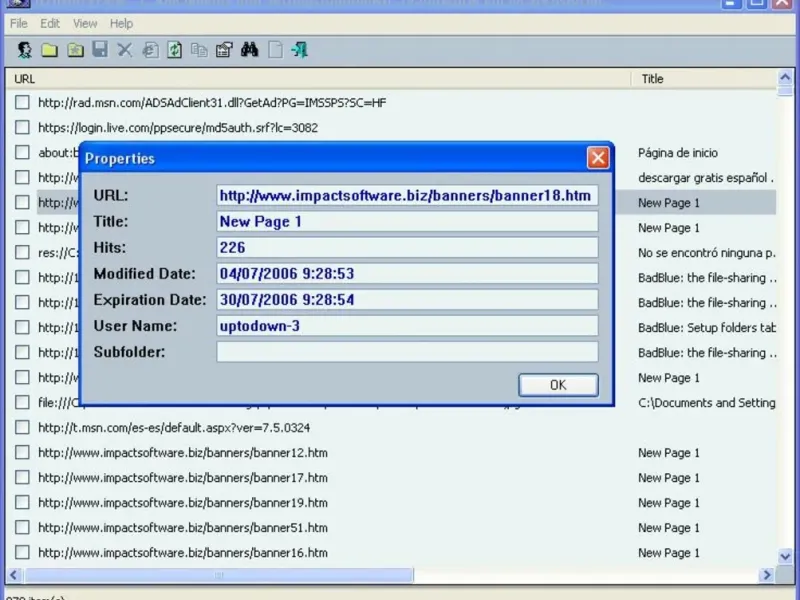Open the View menu

tap(85, 23)
